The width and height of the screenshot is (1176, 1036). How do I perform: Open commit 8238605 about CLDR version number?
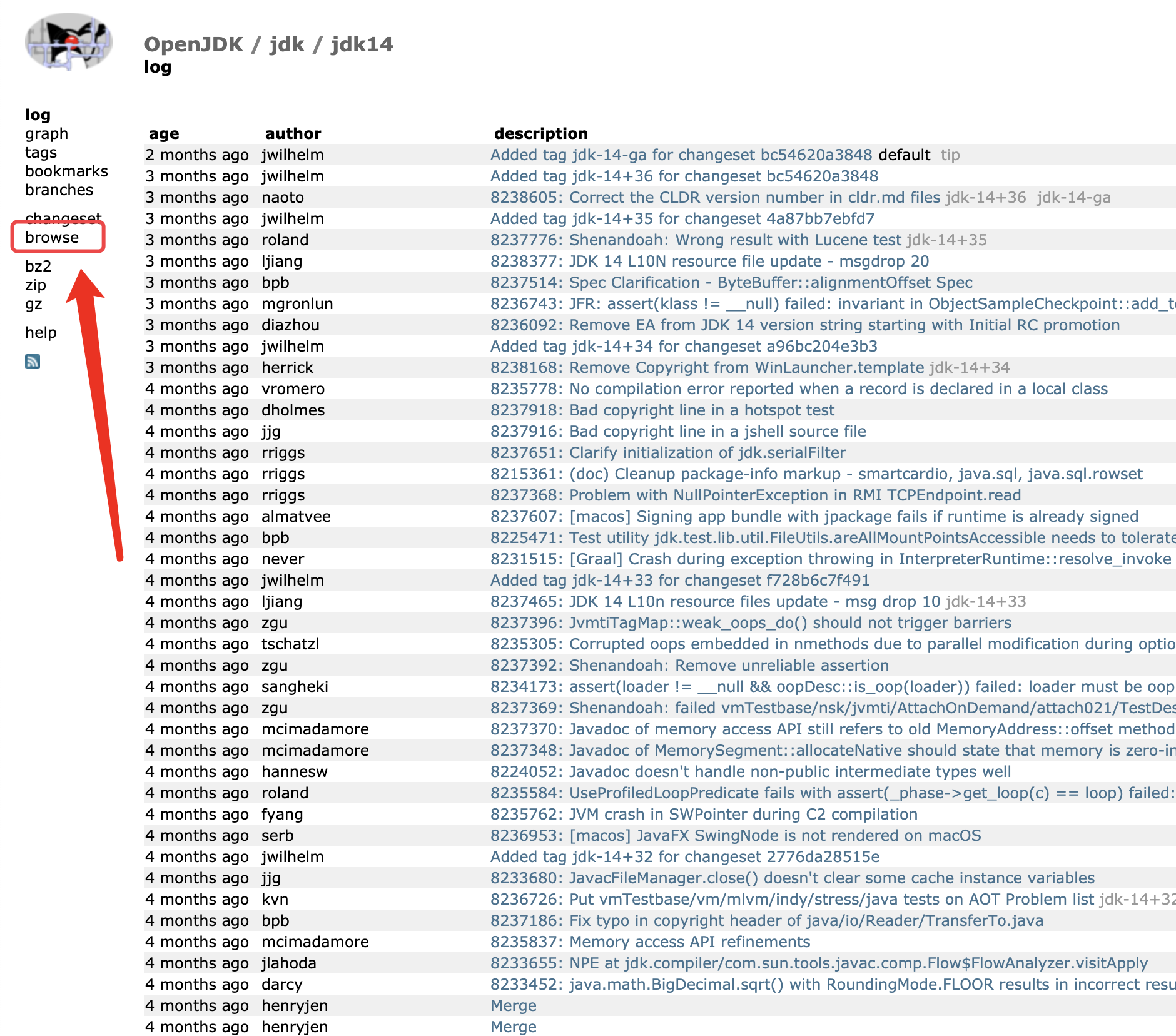(x=716, y=198)
